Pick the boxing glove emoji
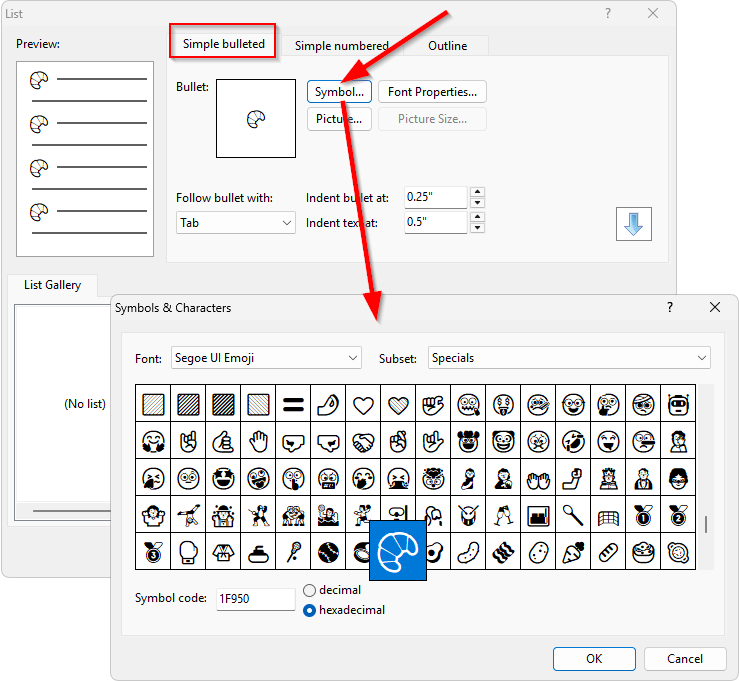Screen dimensions: 739x681 [x=188, y=551]
